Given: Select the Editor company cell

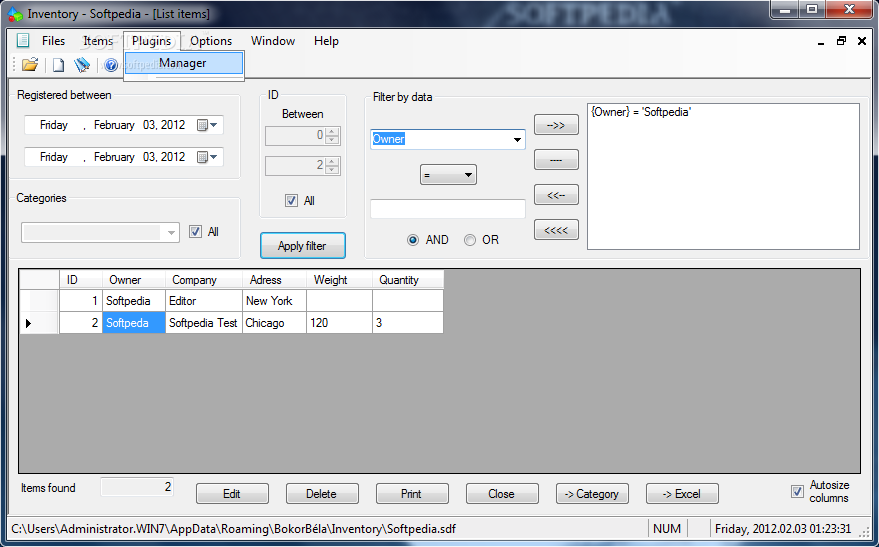Looking at the screenshot, I should pyautogui.click(x=203, y=301).
